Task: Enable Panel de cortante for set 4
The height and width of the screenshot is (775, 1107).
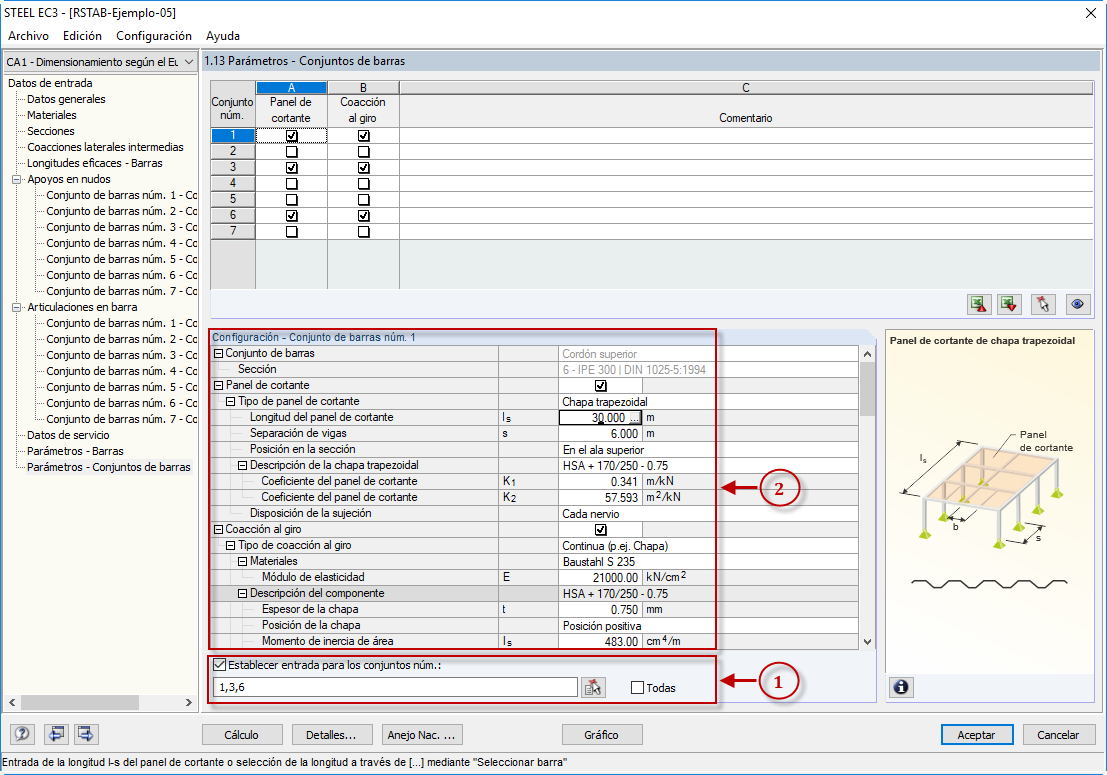Action: coord(292,184)
